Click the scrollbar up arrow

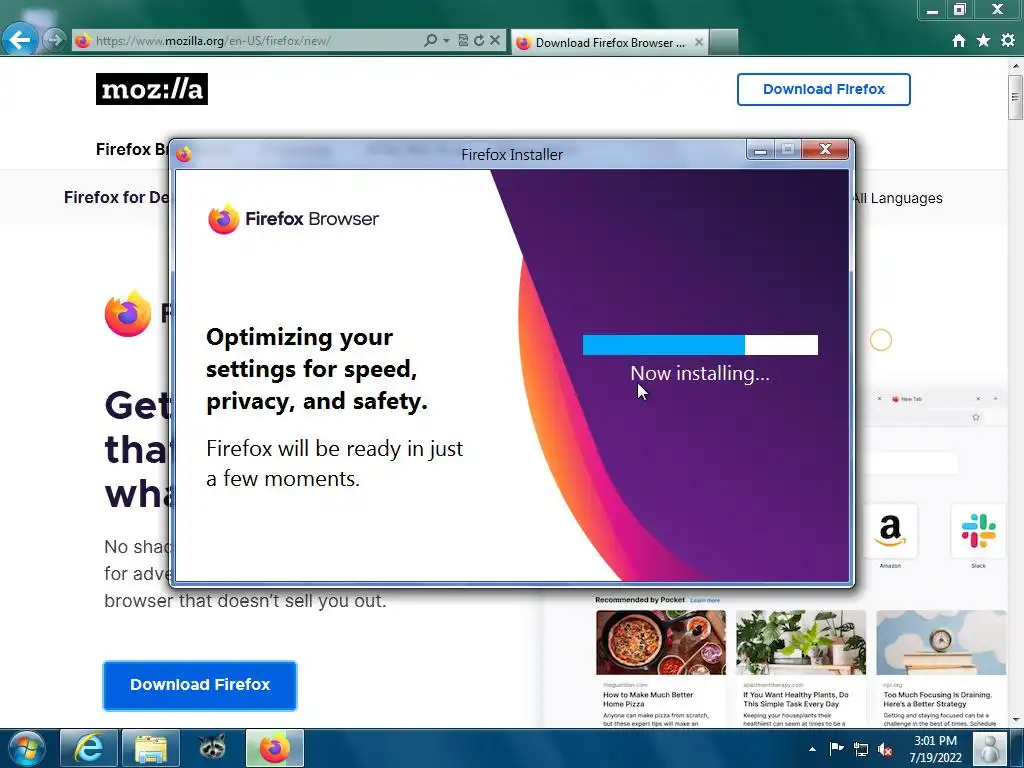[x=1016, y=66]
